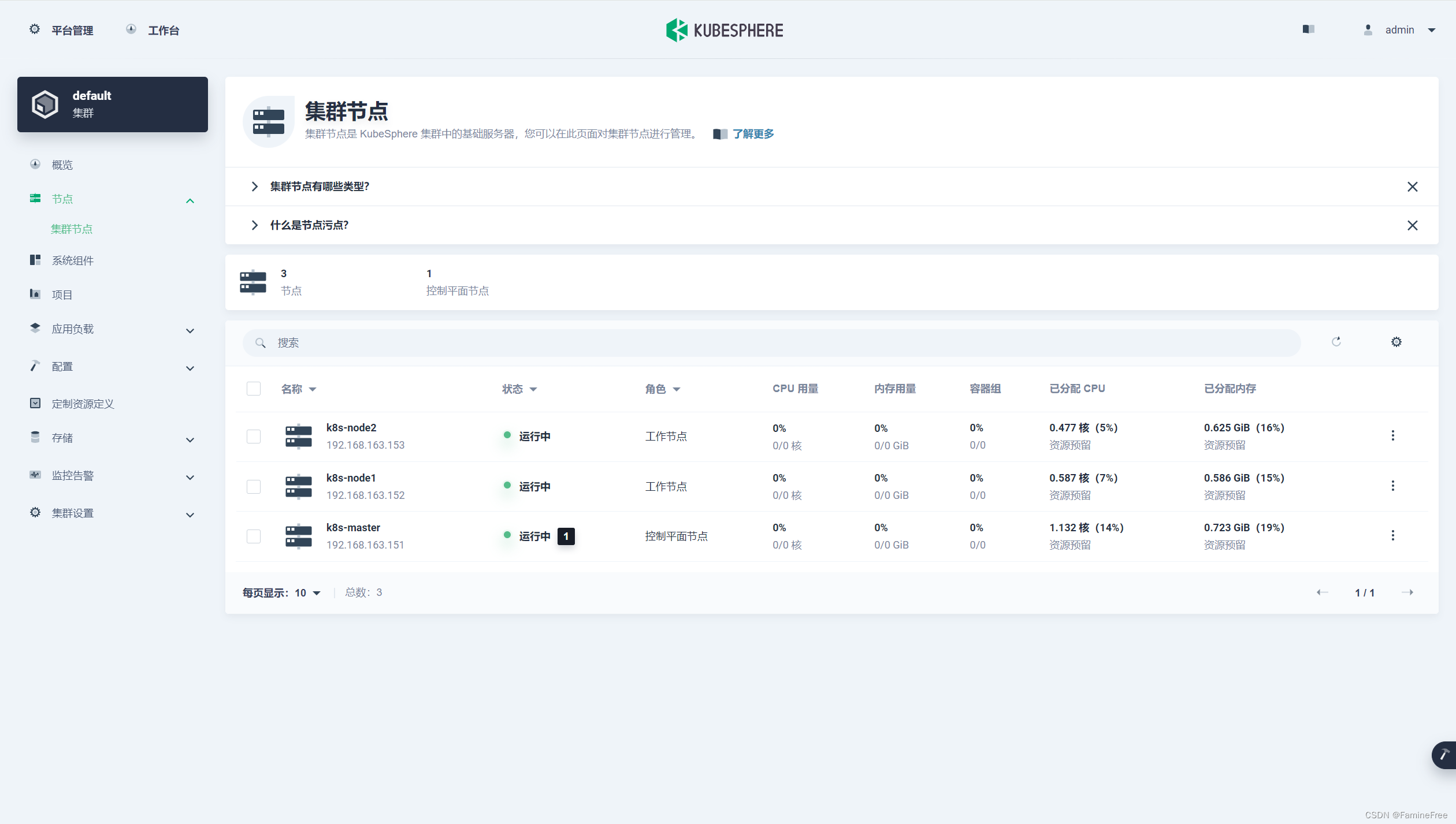Open column customization gear above the table
This screenshot has width=1456, height=824.
click(1396, 341)
